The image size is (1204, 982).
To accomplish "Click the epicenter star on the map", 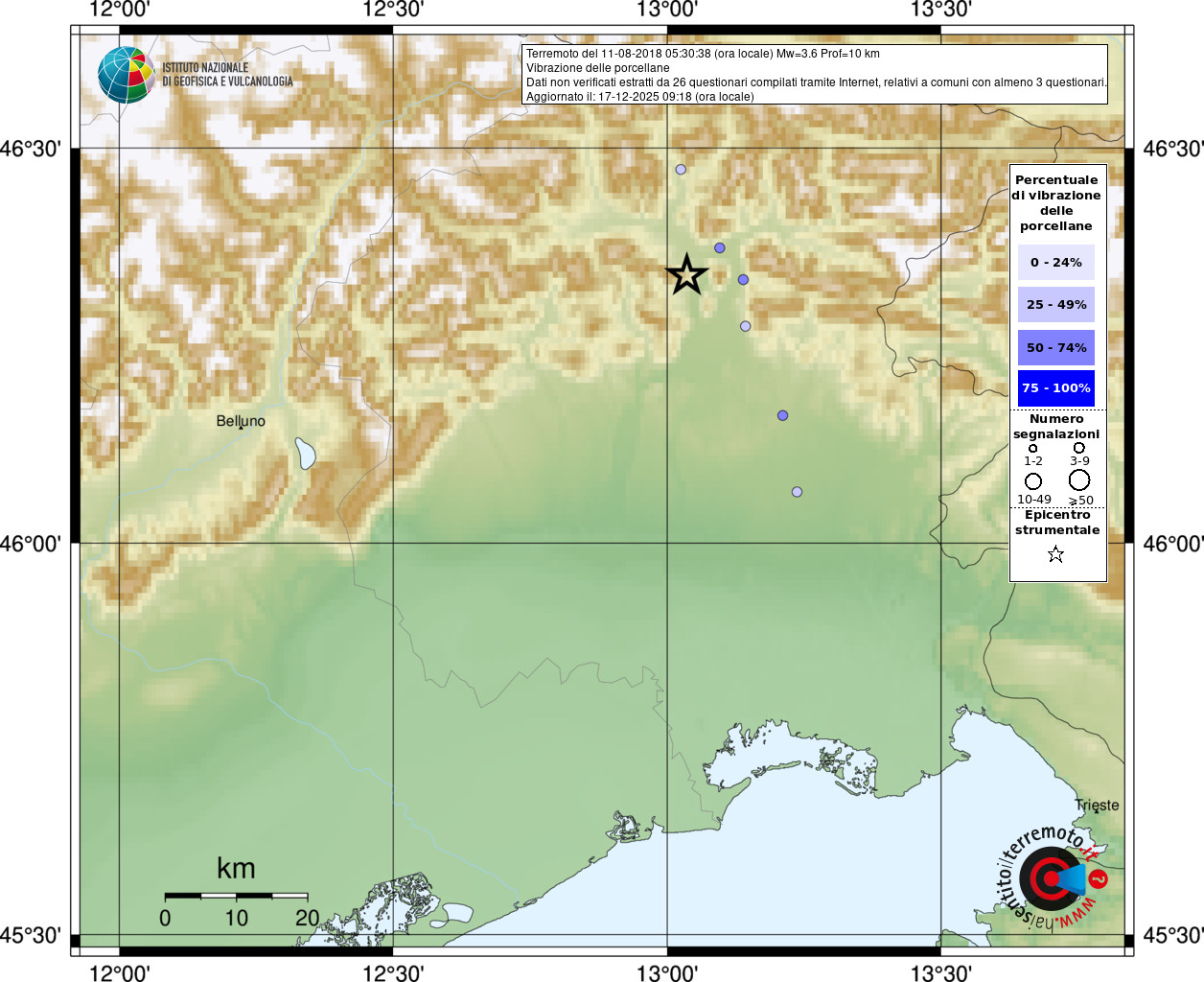I will point(686,275).
